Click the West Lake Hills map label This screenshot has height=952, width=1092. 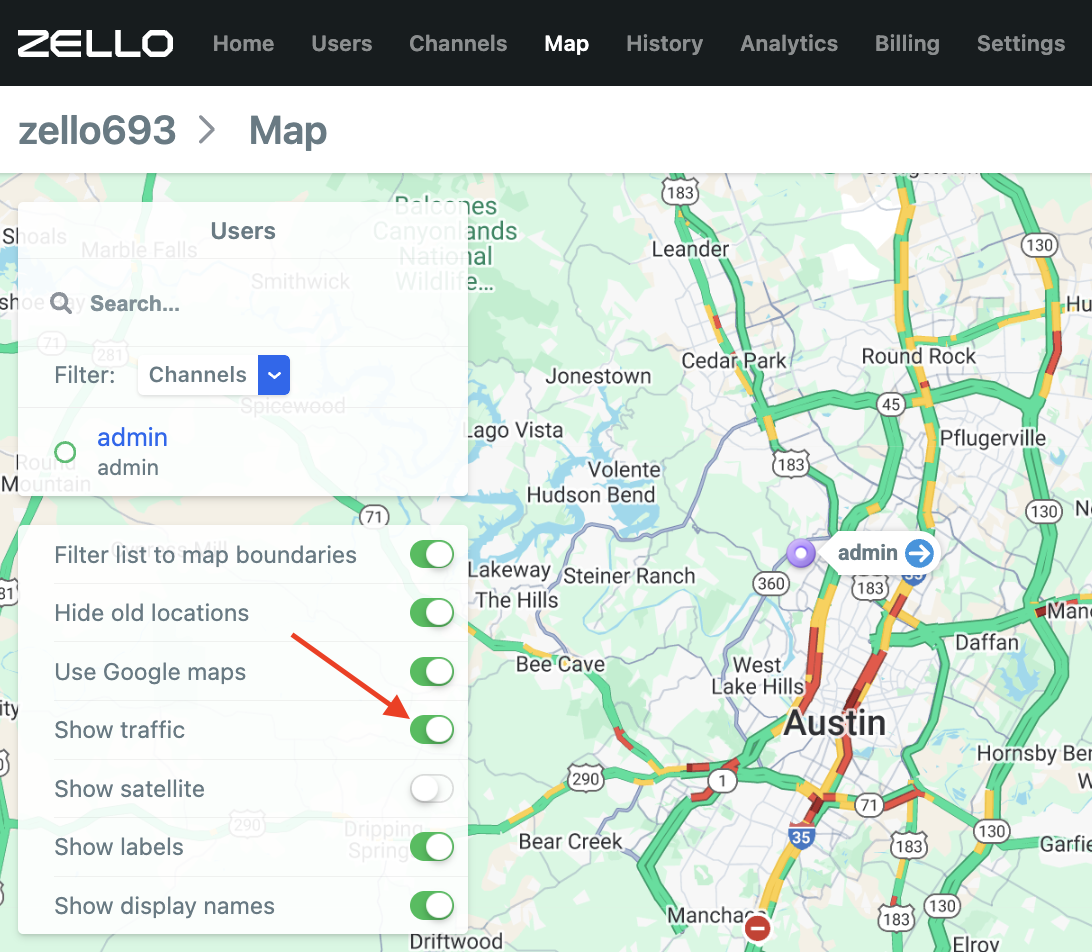[757, 676]
